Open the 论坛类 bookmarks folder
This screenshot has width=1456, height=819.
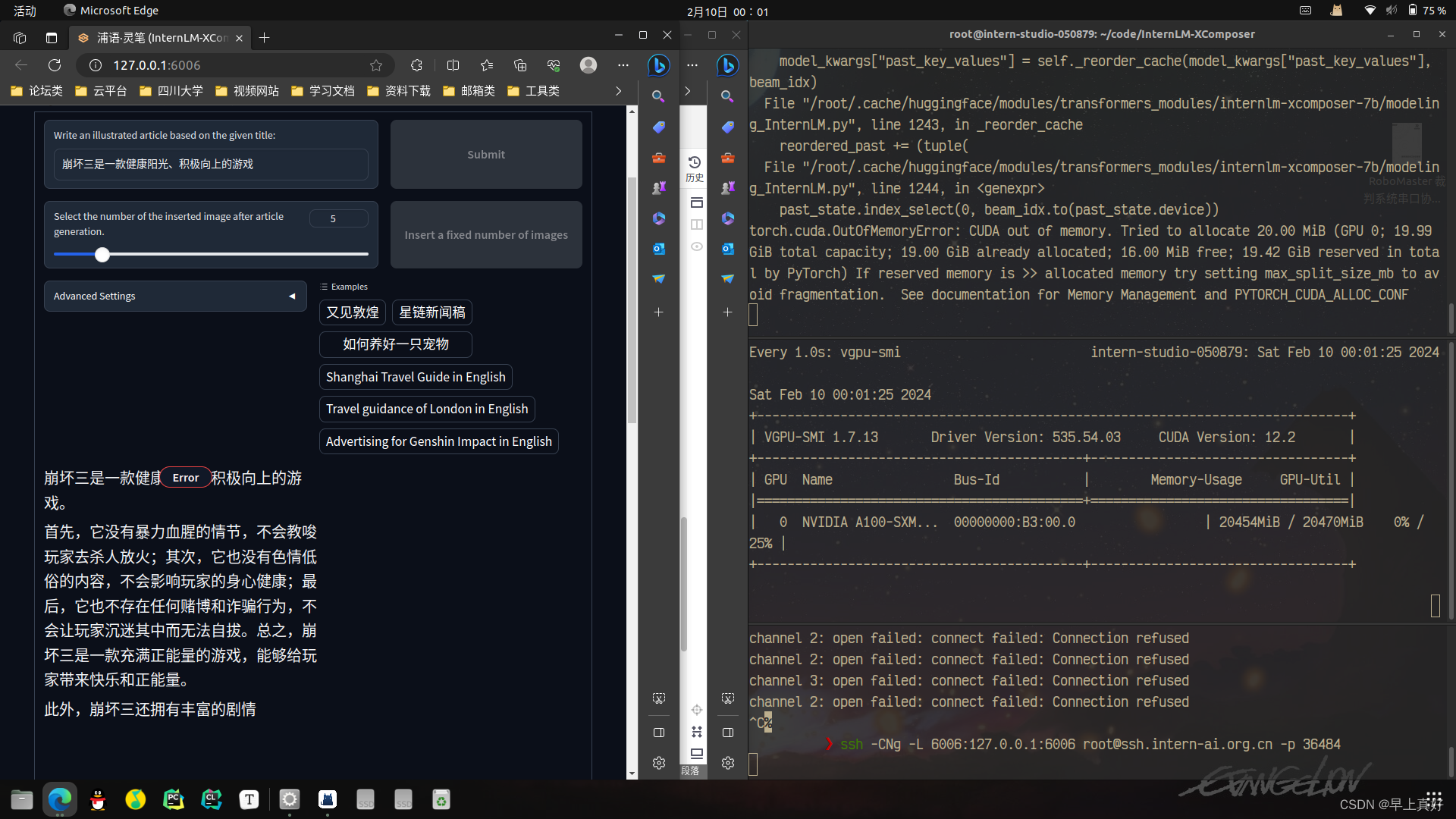37,91
